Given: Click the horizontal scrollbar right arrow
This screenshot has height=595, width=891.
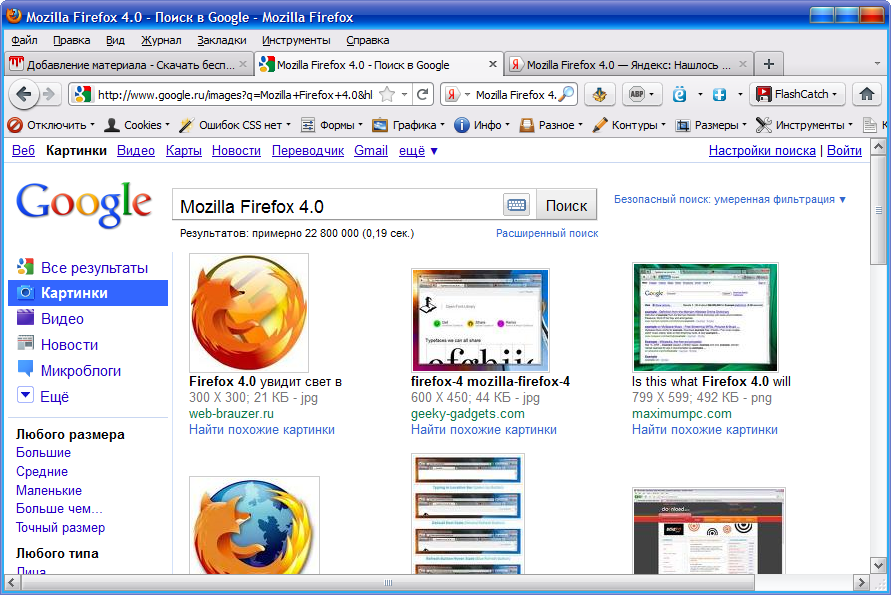Looking at the screenshot, I should pyautogui.click(x=862, y=582).
